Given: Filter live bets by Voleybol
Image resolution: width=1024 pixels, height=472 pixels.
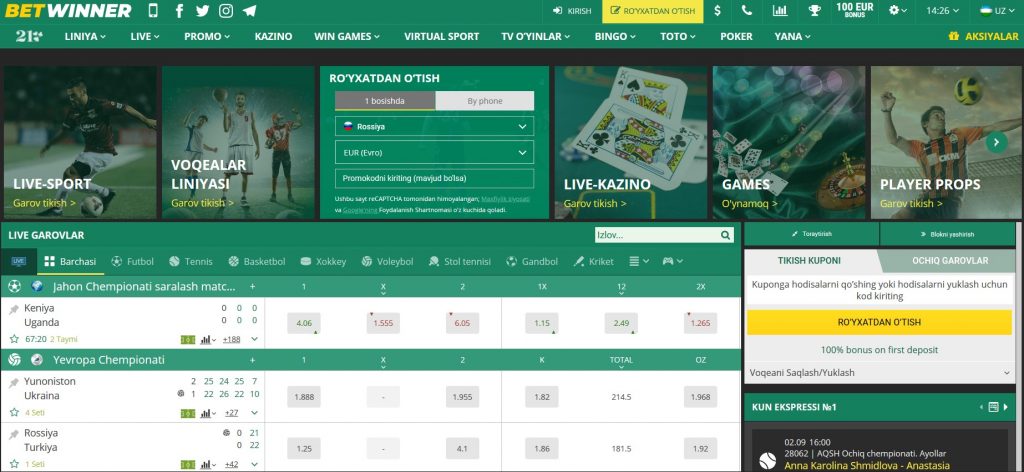Looking at the screenshot, I should 387,261.
